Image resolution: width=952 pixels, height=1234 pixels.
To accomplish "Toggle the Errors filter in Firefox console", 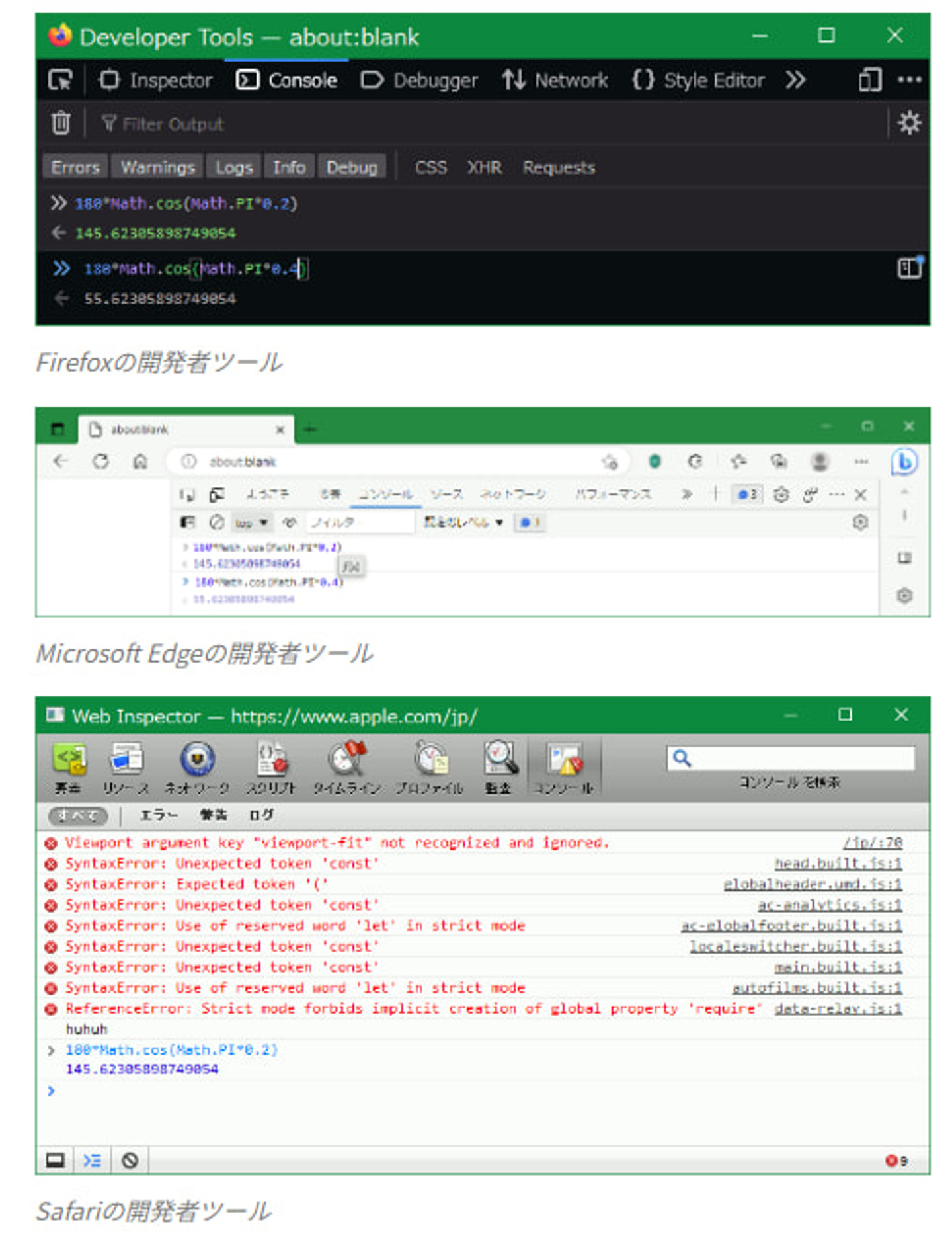I will (x=75, y=167).
